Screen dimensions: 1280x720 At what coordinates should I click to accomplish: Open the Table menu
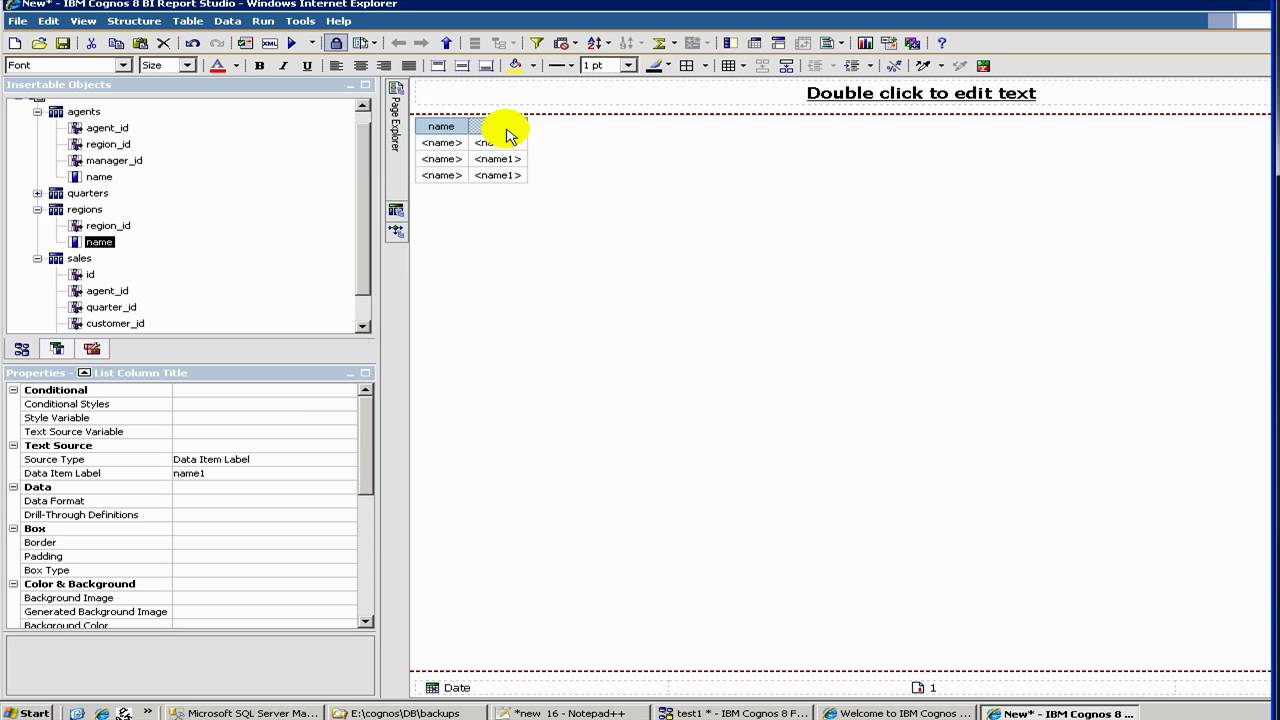pyautogui.click(x=187, y=21)
